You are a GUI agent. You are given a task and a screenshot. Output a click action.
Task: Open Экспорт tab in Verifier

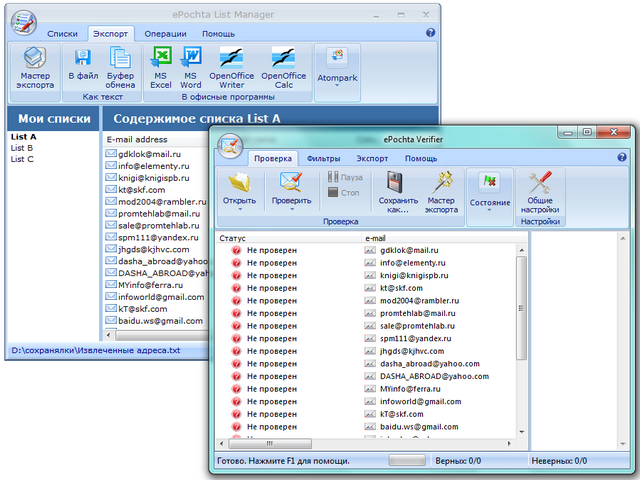(372, 158)
